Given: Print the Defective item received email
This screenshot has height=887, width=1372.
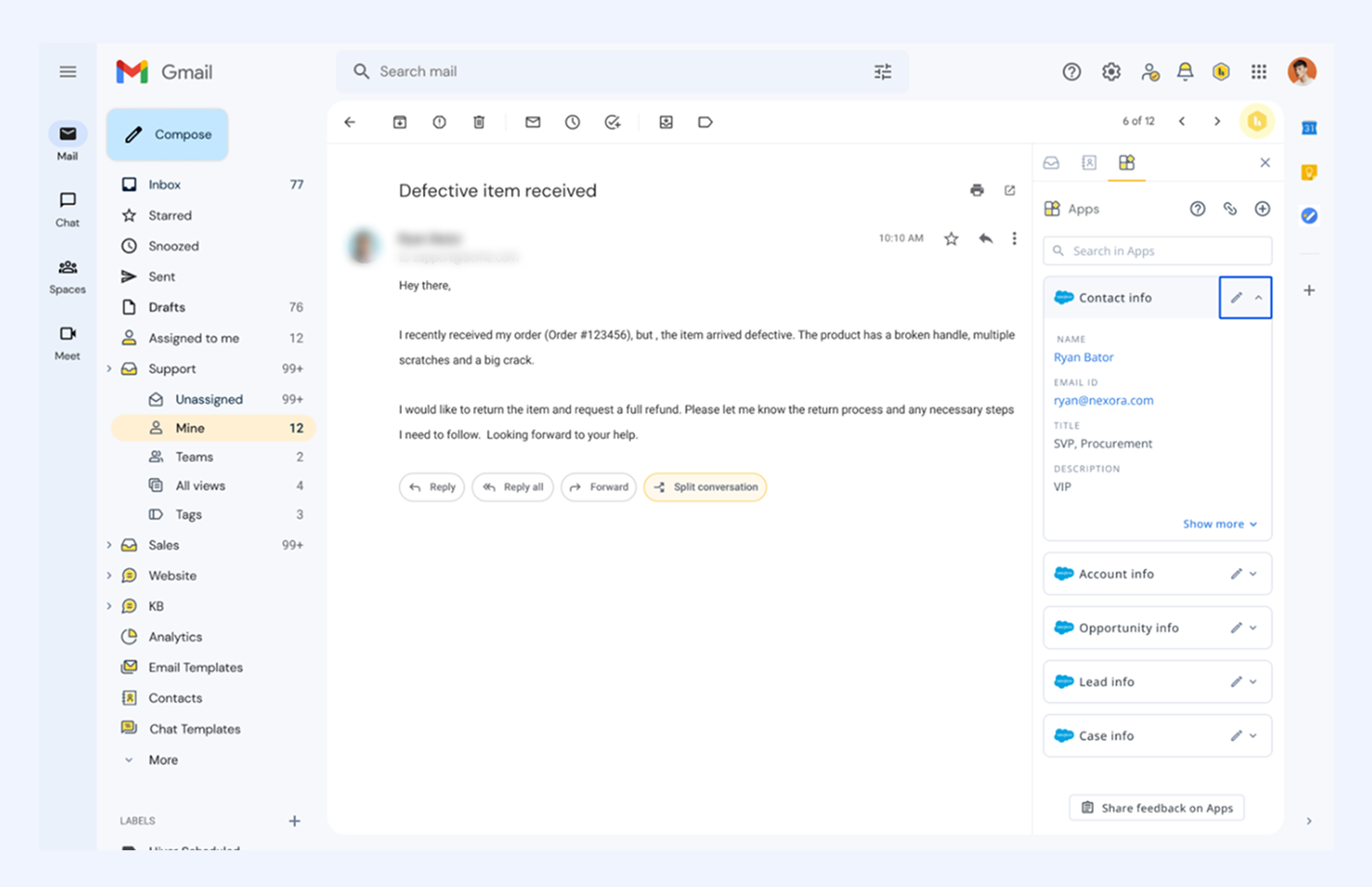Looking at the screenshot, I should 977,190.
